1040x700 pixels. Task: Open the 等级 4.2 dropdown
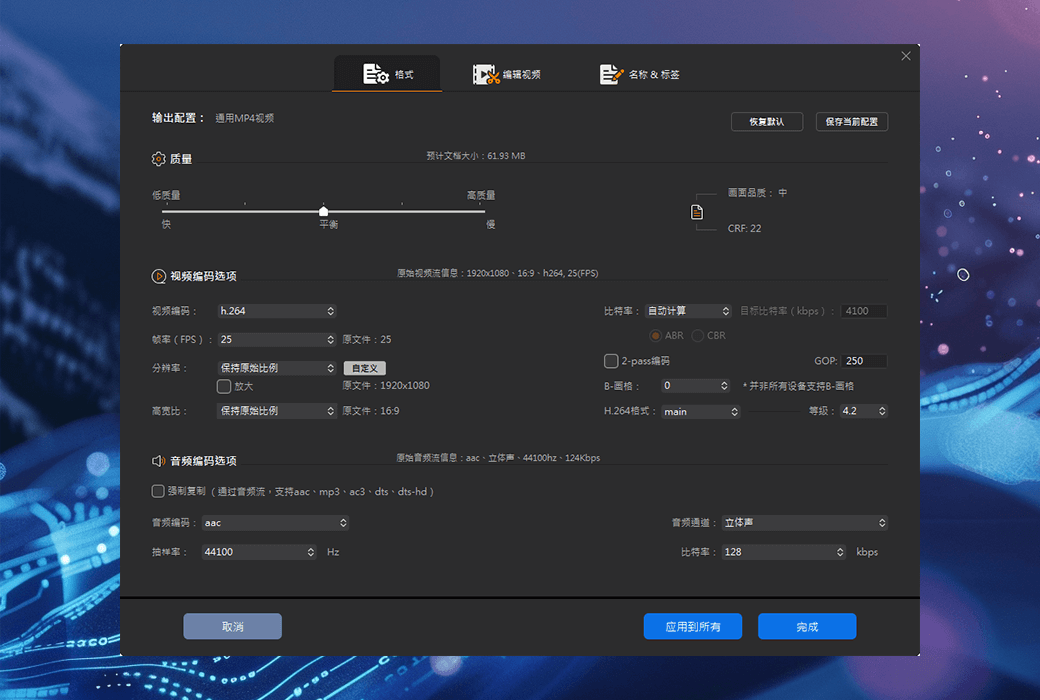coord(864,411)
